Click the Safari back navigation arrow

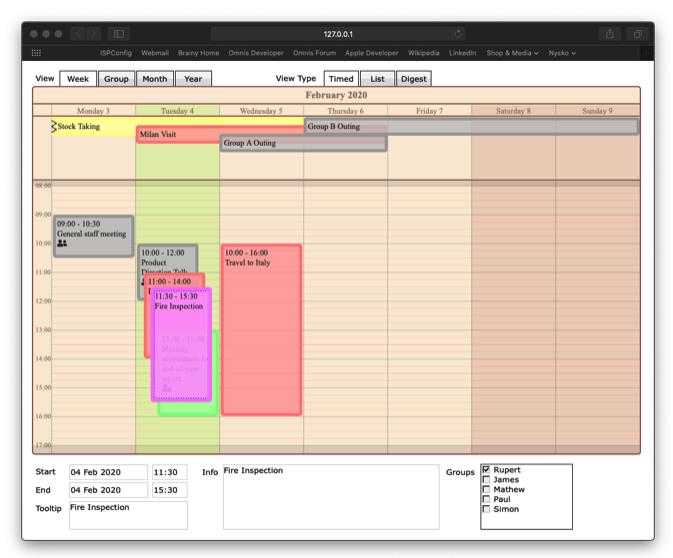point(78,34)
